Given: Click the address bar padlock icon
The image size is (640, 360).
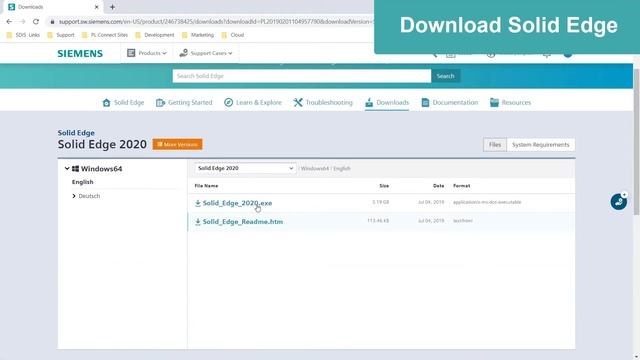Looking at the screenshot, I should point(52,22).
